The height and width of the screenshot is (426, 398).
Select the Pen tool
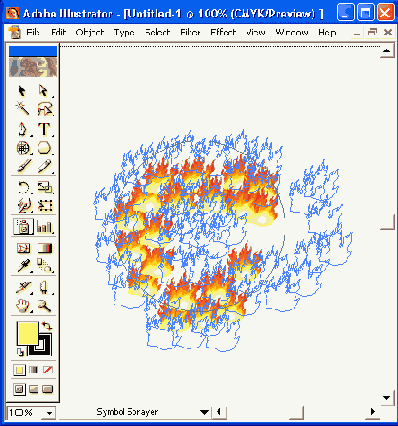point(22,129)
